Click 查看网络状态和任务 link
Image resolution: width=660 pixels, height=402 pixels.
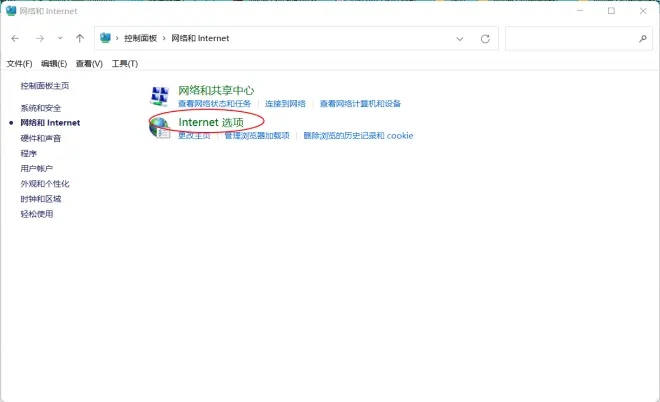pyautogui.click(x=214, y=104)
